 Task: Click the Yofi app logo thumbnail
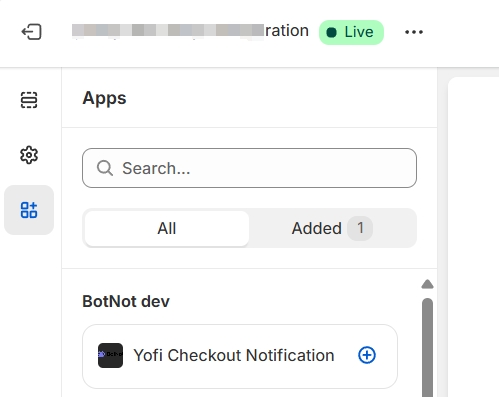coord(110,355)
